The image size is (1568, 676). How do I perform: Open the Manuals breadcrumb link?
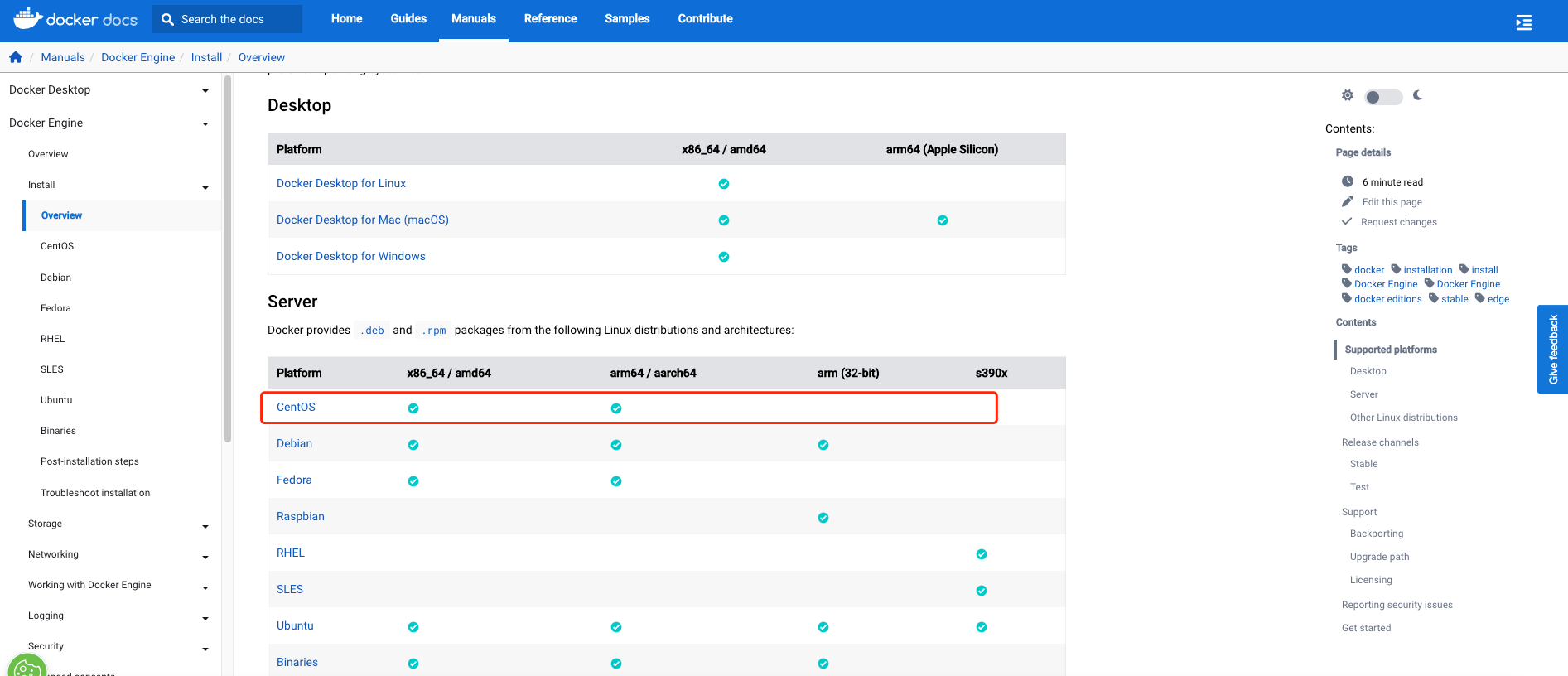click(63, 57)
